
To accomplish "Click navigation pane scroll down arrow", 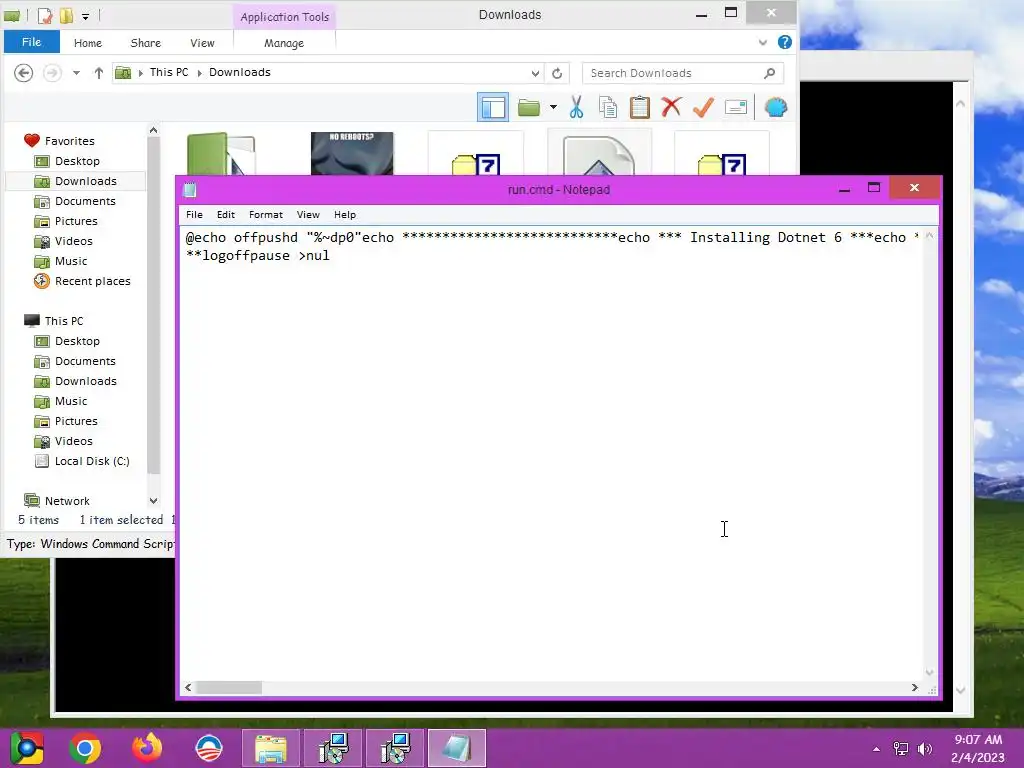I will [153, 501].
